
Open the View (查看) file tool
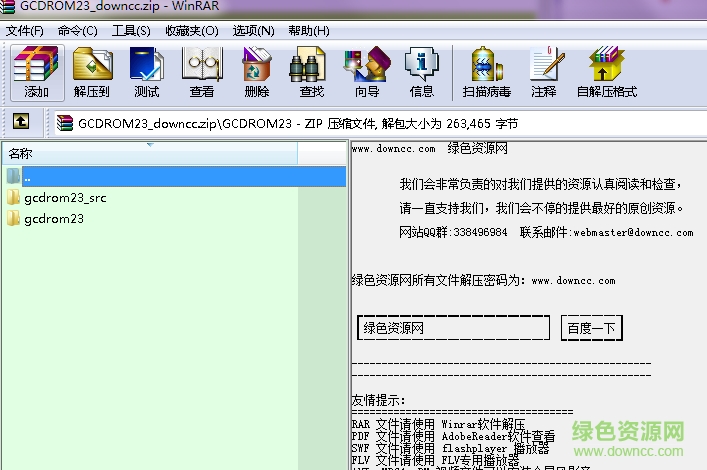[202, 72]
